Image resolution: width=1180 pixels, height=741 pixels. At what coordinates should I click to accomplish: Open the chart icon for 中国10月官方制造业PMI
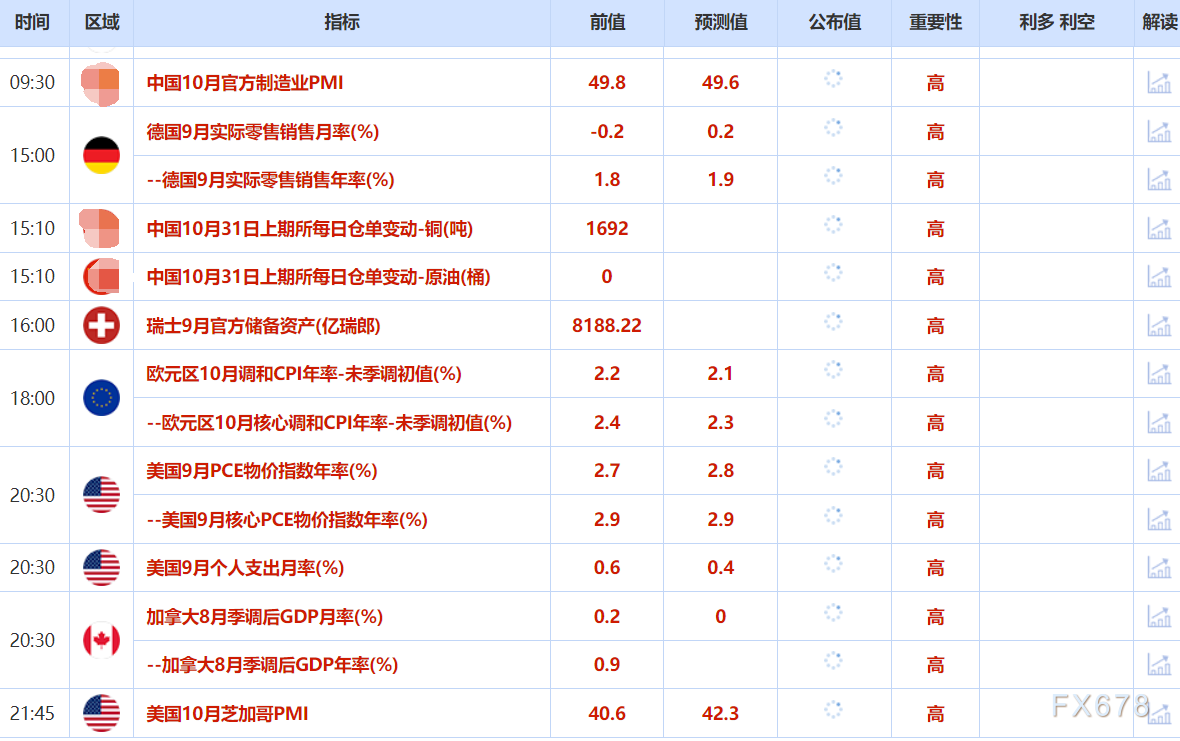click(x=1158, y=83)
